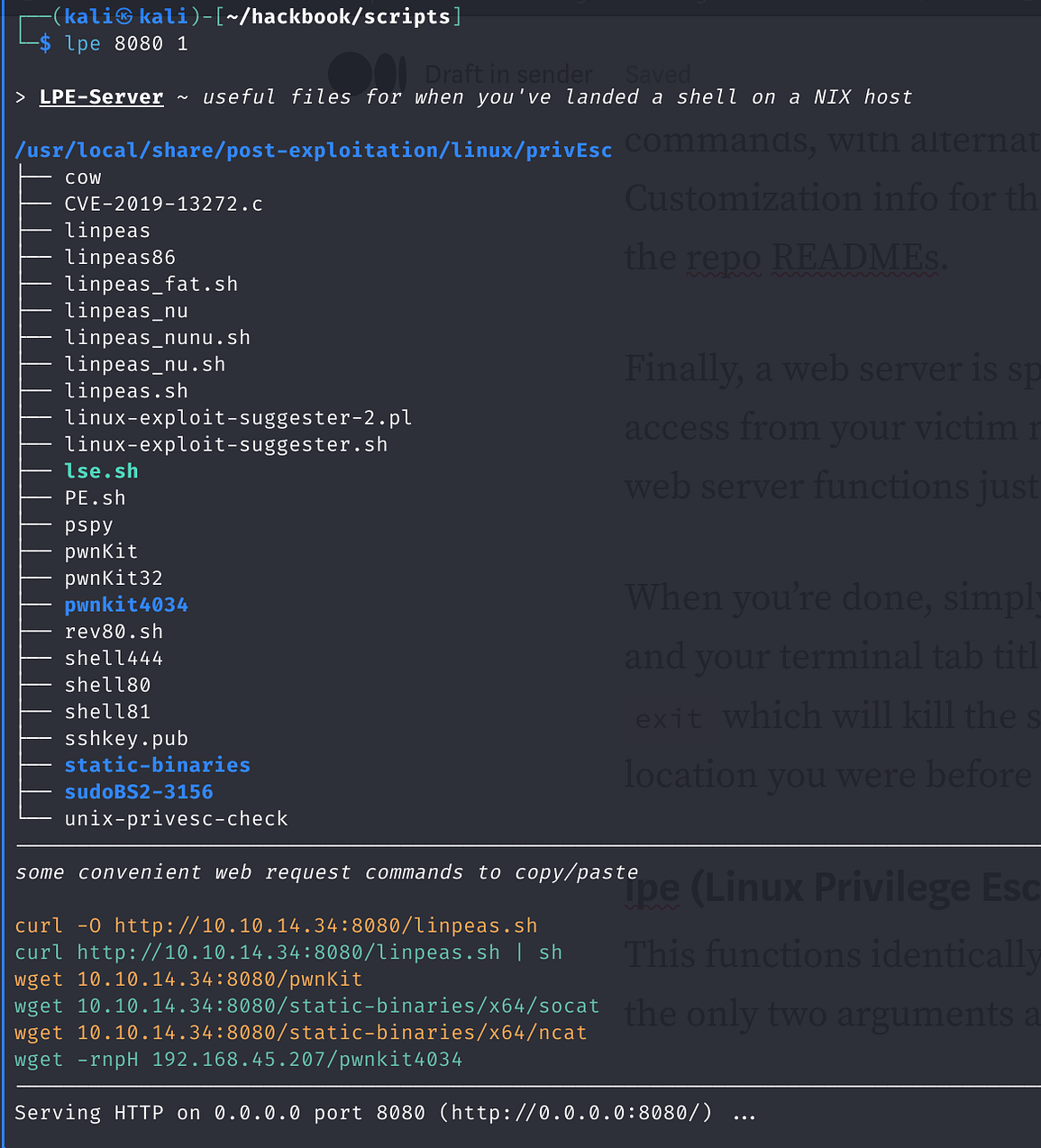Click linux-exploit-suggester-2.pl
The width and height of the screenshot is (1041, 1148).
coord(238,418)
